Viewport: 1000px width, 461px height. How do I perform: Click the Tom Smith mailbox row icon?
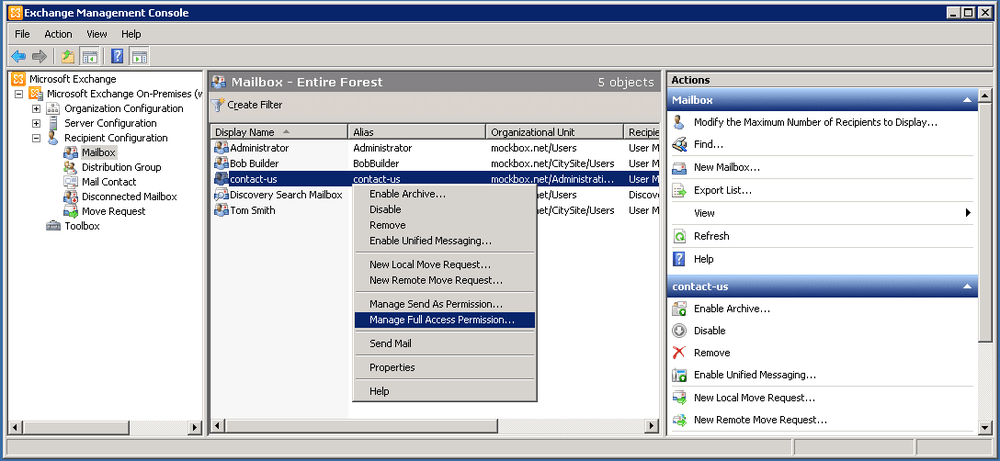[x=221, y=210]
